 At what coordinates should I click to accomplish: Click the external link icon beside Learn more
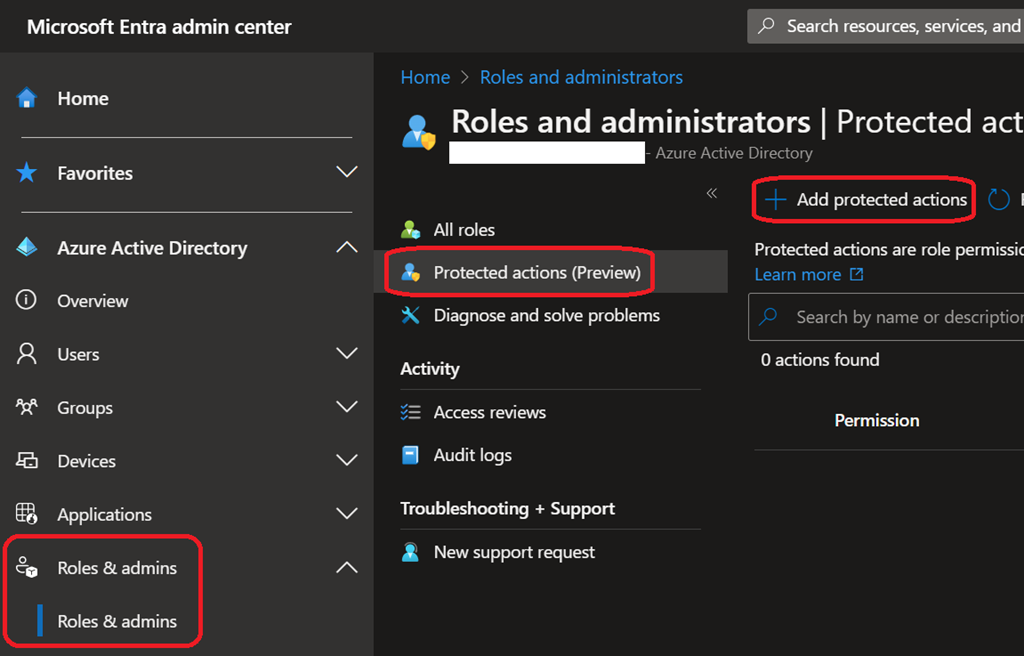click(856, 274)
